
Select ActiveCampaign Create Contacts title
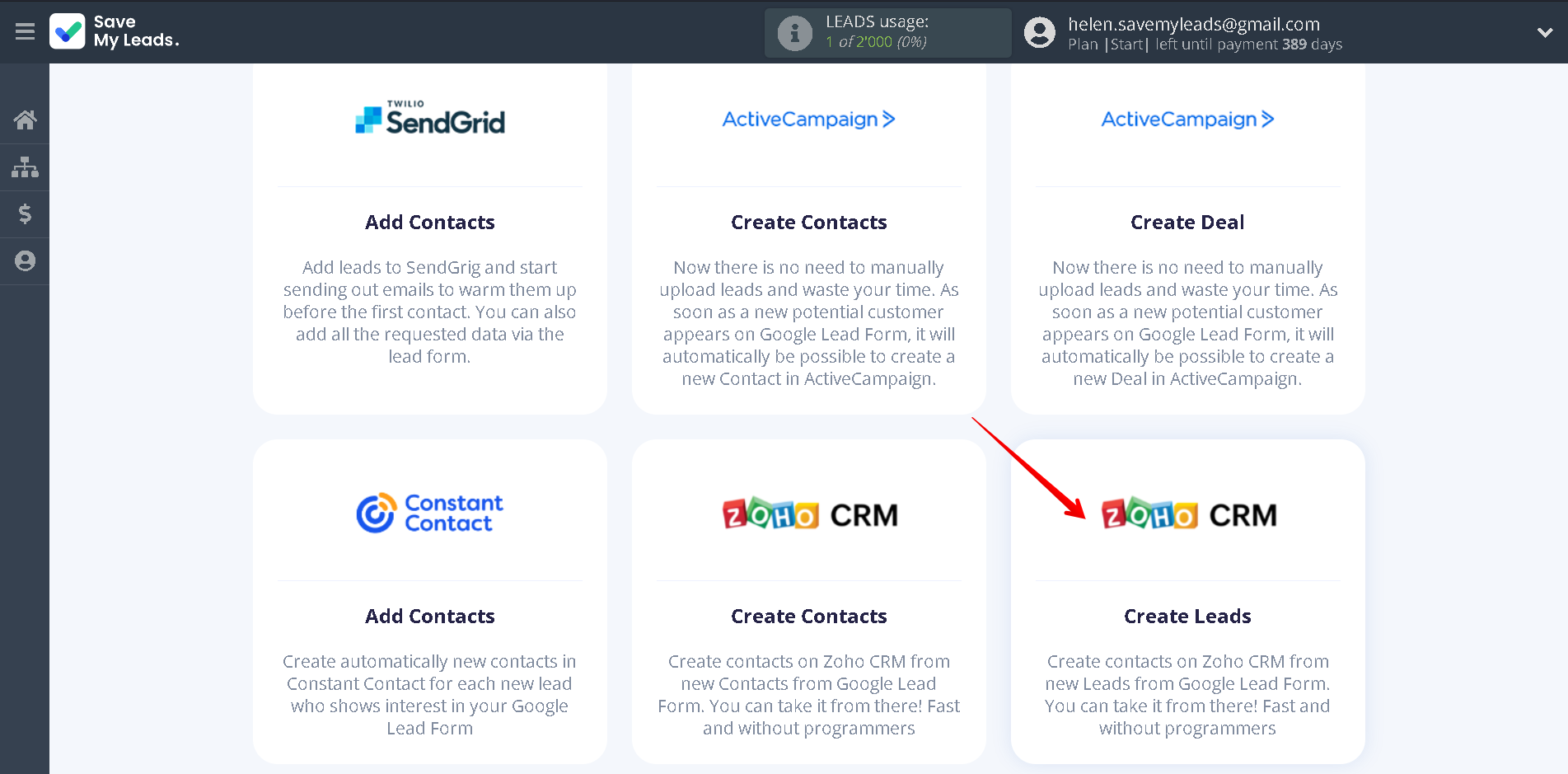(809, 223)
